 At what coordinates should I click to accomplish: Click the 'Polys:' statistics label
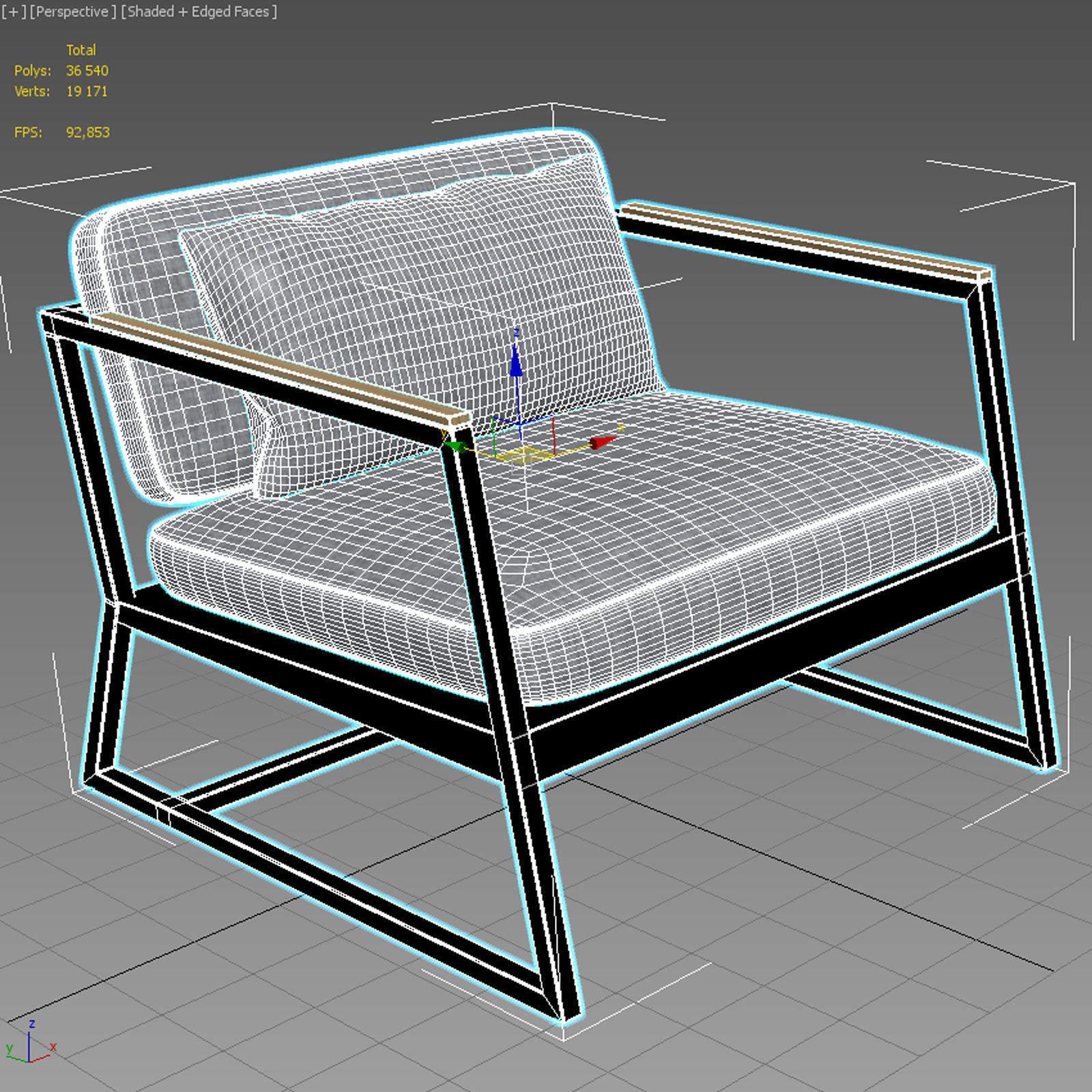[x=33, y=70]
